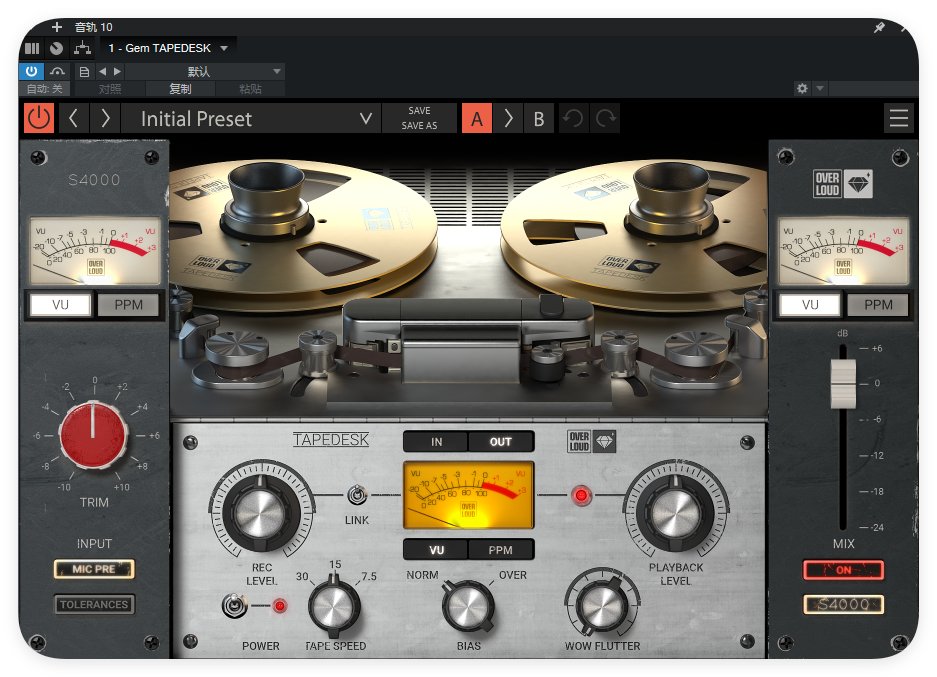This screenshot has height=677, width=937.
Task: Toggle the TOLERANCES button
Action: (x=94, y=604)
